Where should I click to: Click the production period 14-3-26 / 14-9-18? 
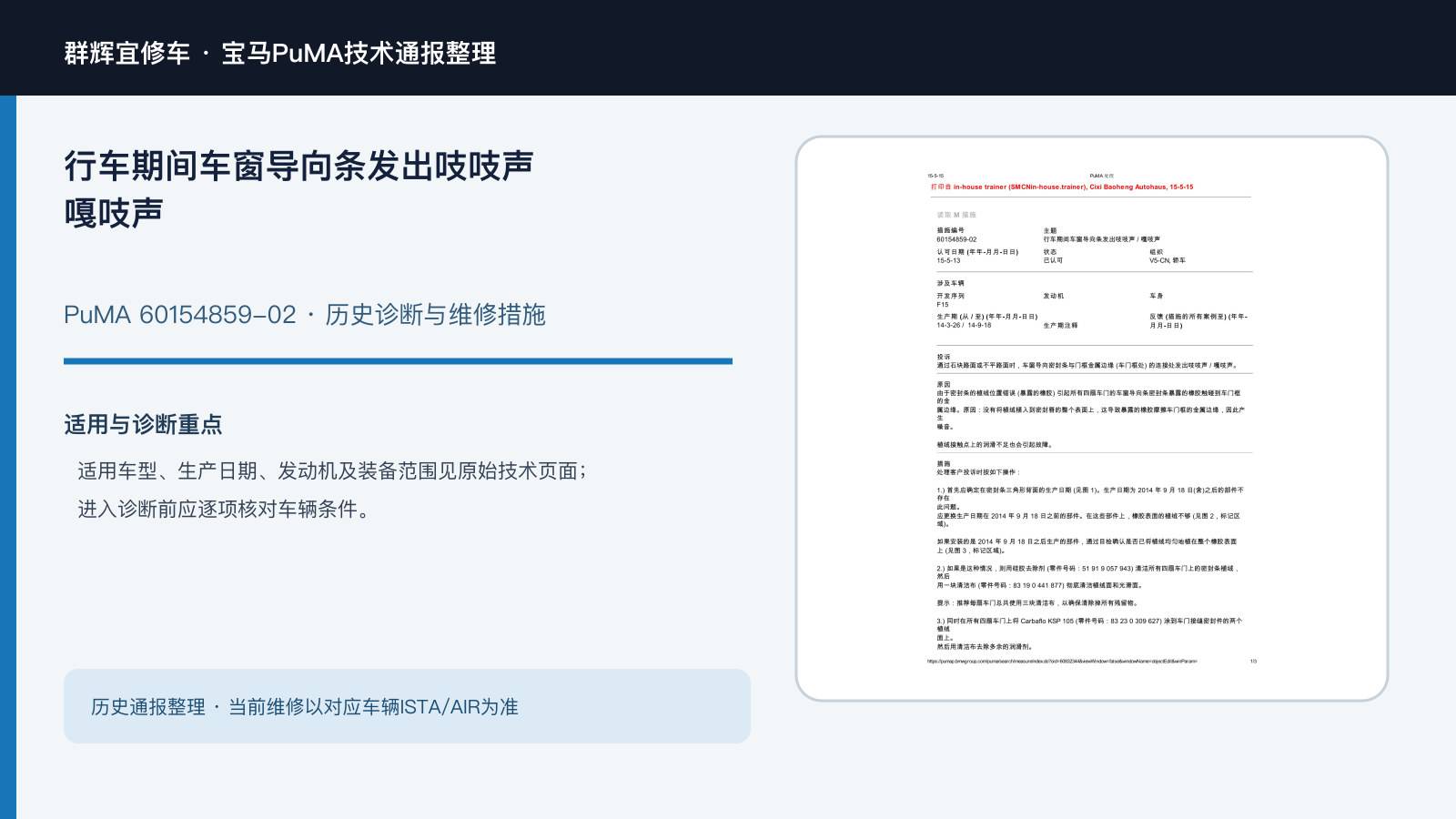tap(964, 325)
